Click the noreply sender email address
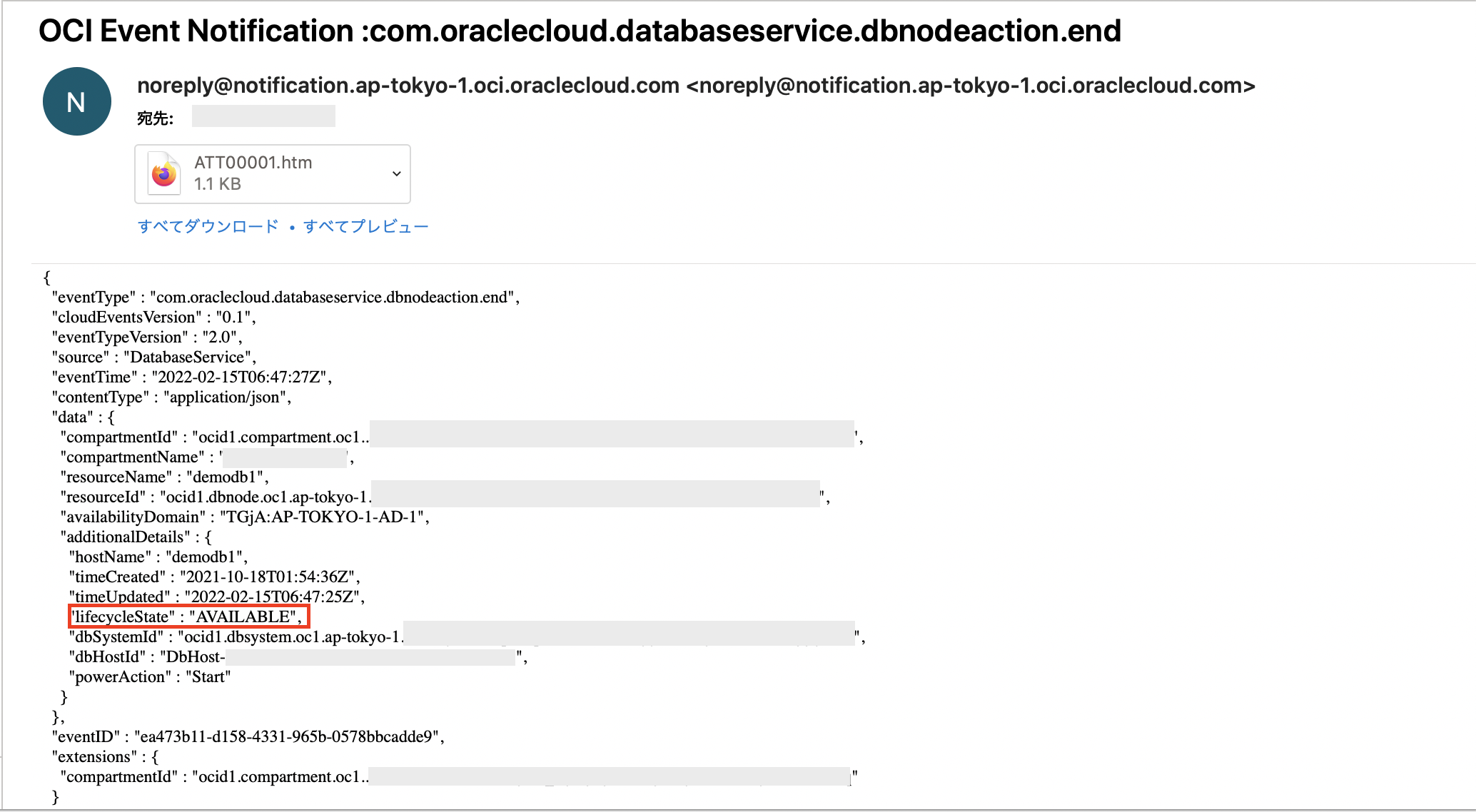This screenshot has width=1476, height=812. tap(408, 86)
